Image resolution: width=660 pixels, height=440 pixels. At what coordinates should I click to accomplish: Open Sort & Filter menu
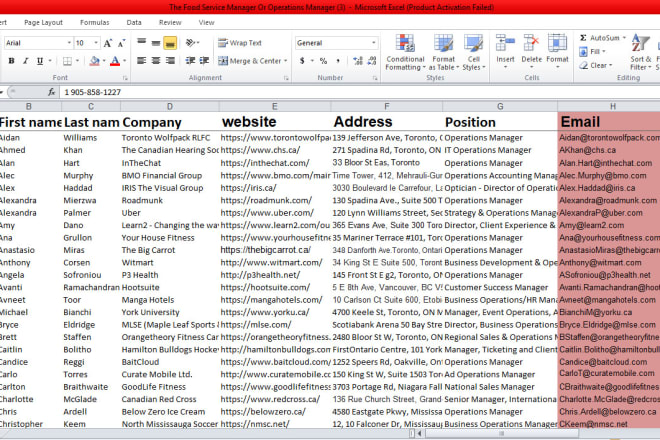tap(641, 52)
